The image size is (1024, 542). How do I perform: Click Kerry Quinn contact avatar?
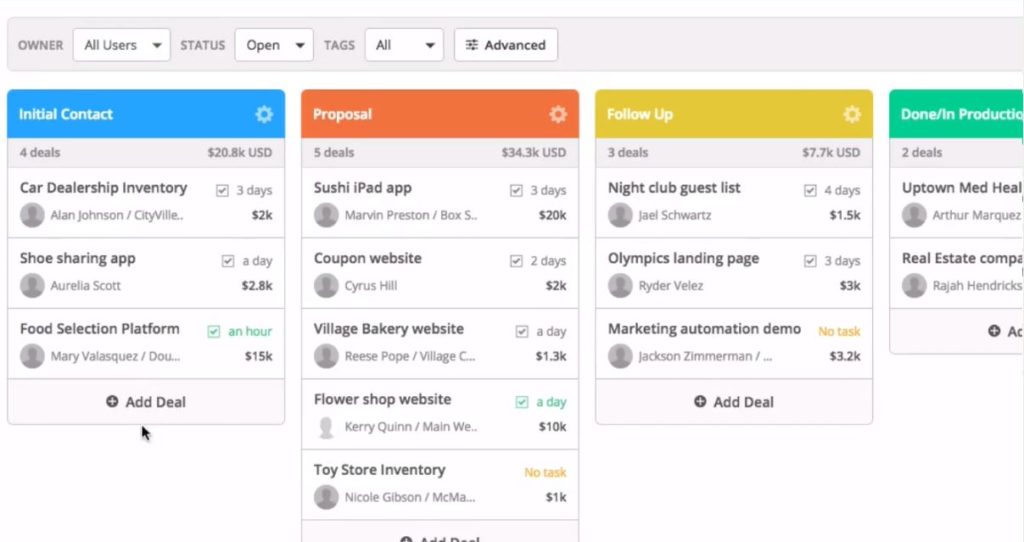click(326, 426)
